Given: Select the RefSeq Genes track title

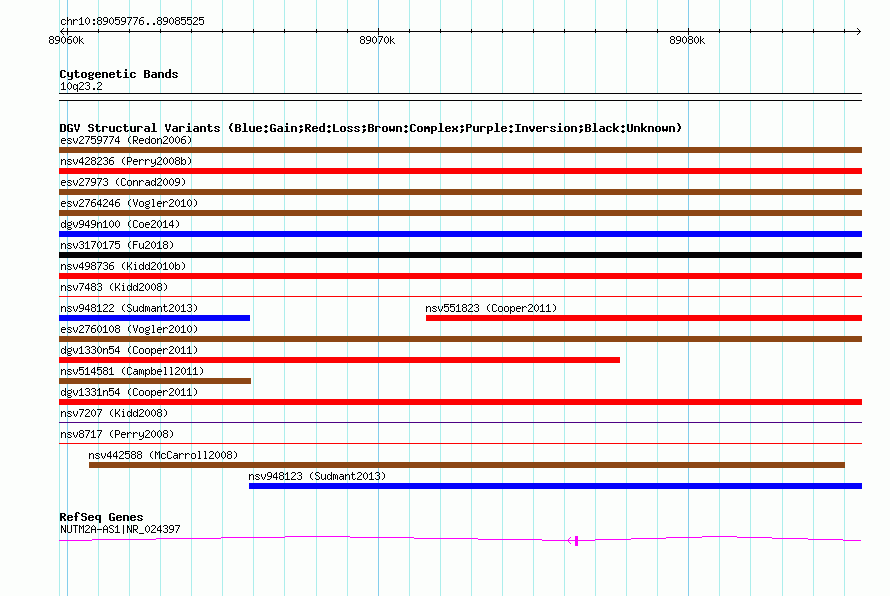Looking at the screenshot, I should click(x=101, y=517).
